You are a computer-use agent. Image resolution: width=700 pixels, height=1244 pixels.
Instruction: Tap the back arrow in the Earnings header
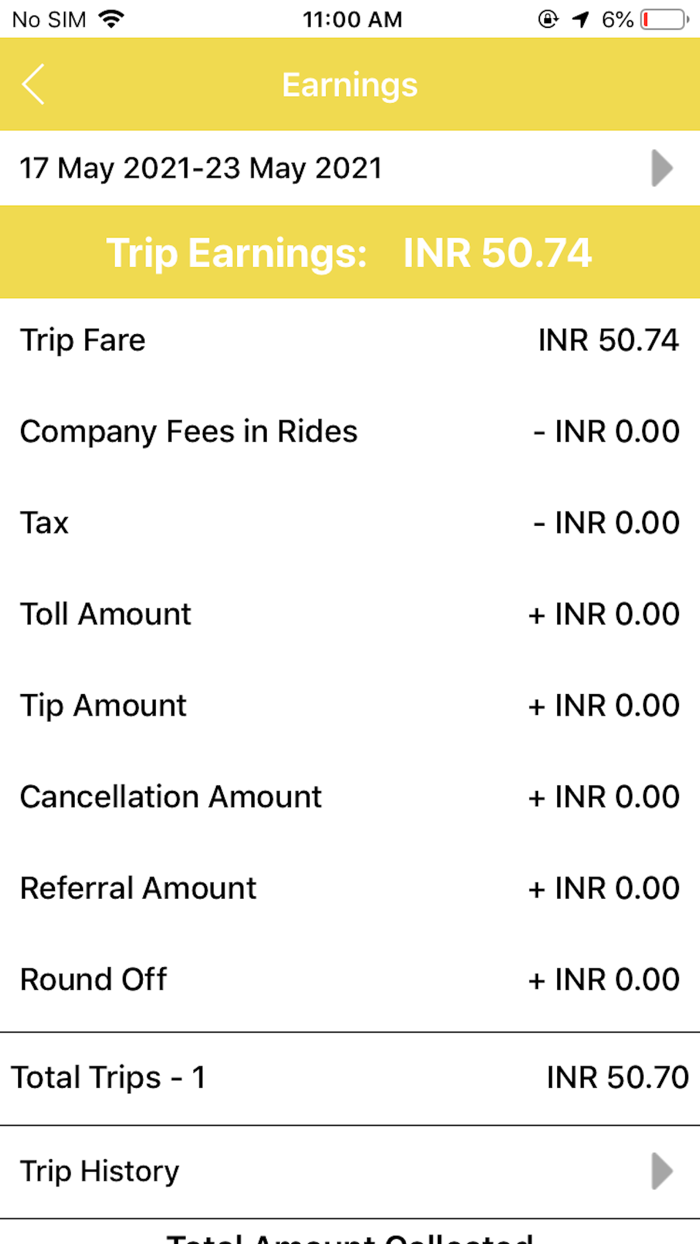pyautogui.click(x=33, y=85)
